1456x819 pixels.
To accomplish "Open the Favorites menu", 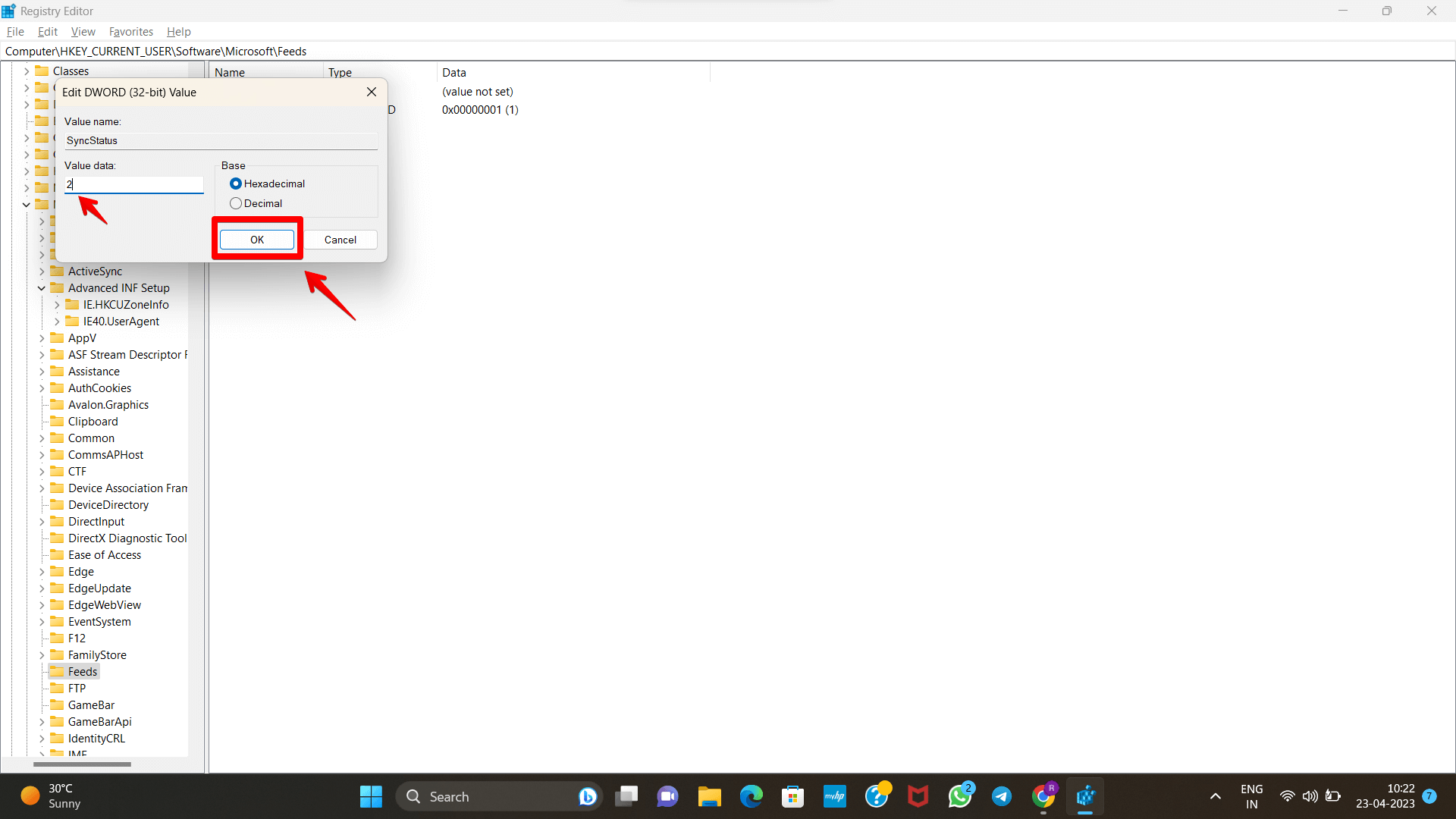I will pyautogui.click(x=130, y=32).
